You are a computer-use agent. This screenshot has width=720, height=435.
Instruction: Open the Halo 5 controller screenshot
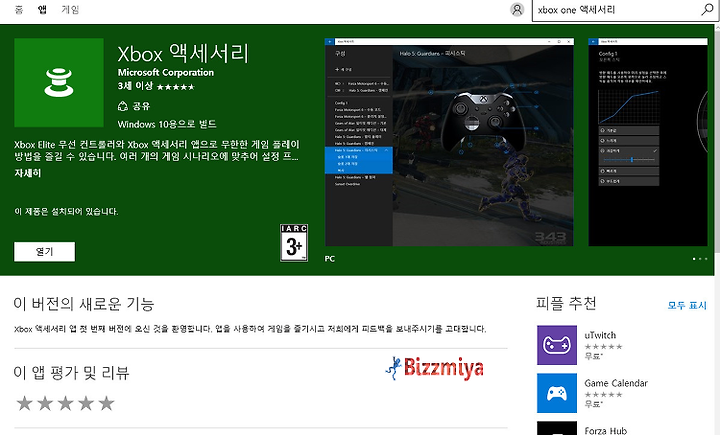449,142
